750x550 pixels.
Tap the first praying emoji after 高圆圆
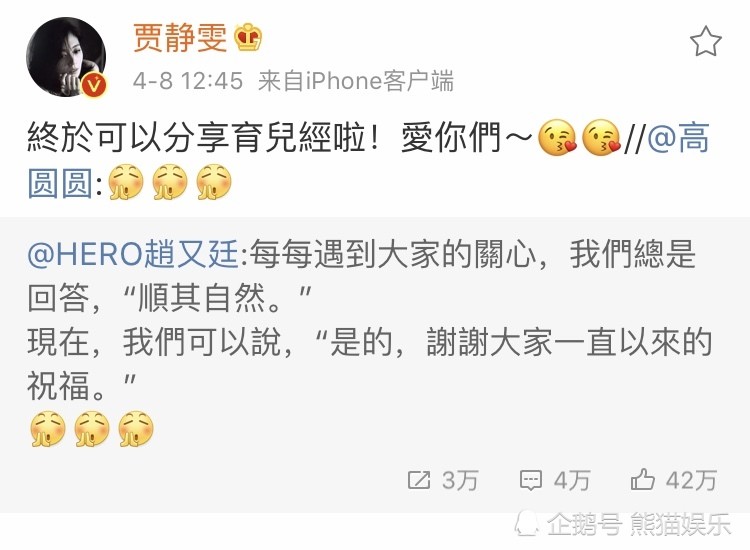125,182
